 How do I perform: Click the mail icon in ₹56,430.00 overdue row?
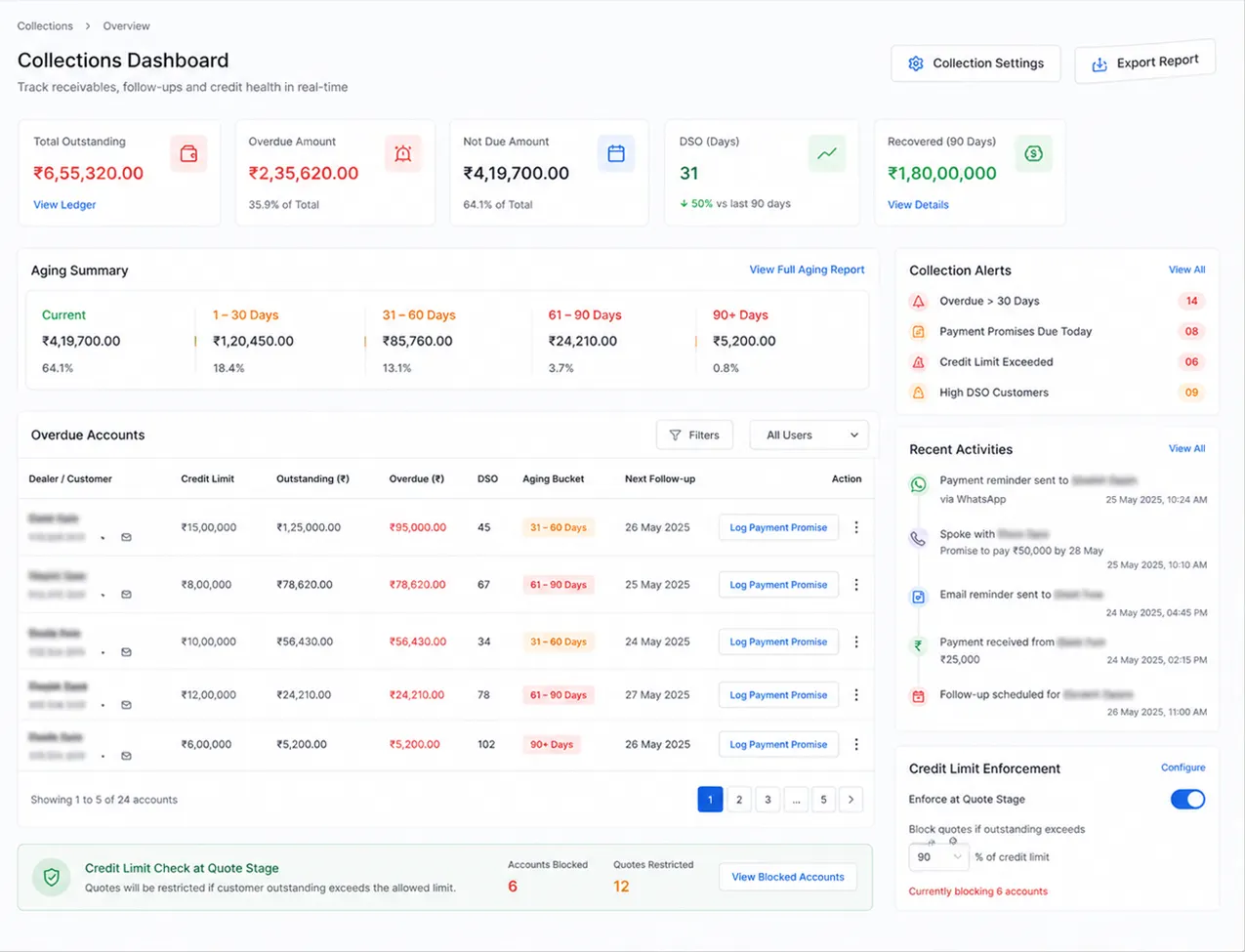pos(126,652)
